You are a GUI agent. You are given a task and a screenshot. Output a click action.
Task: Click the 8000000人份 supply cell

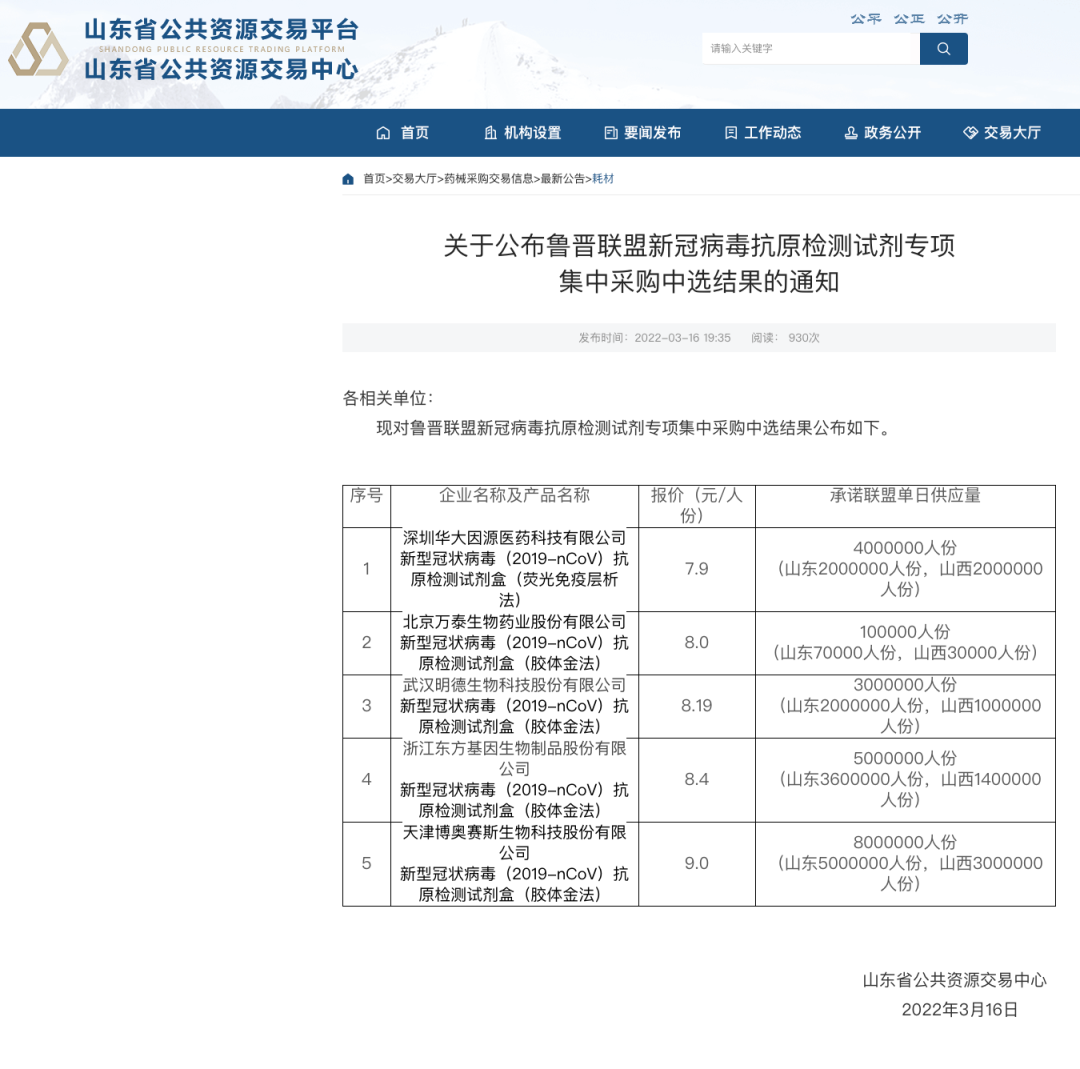click(905, 864)
